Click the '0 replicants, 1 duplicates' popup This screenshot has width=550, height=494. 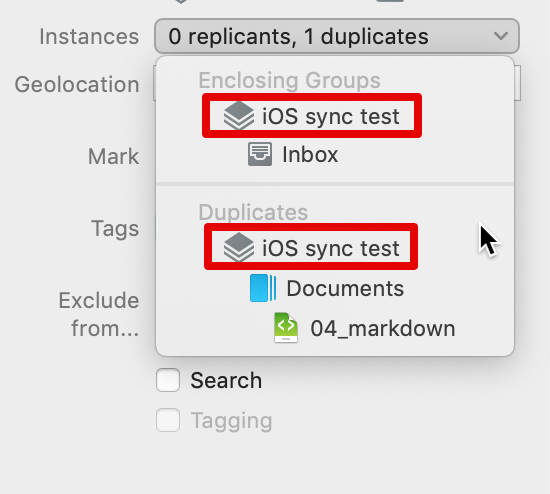pyautogui.click(x=337, y=36)
